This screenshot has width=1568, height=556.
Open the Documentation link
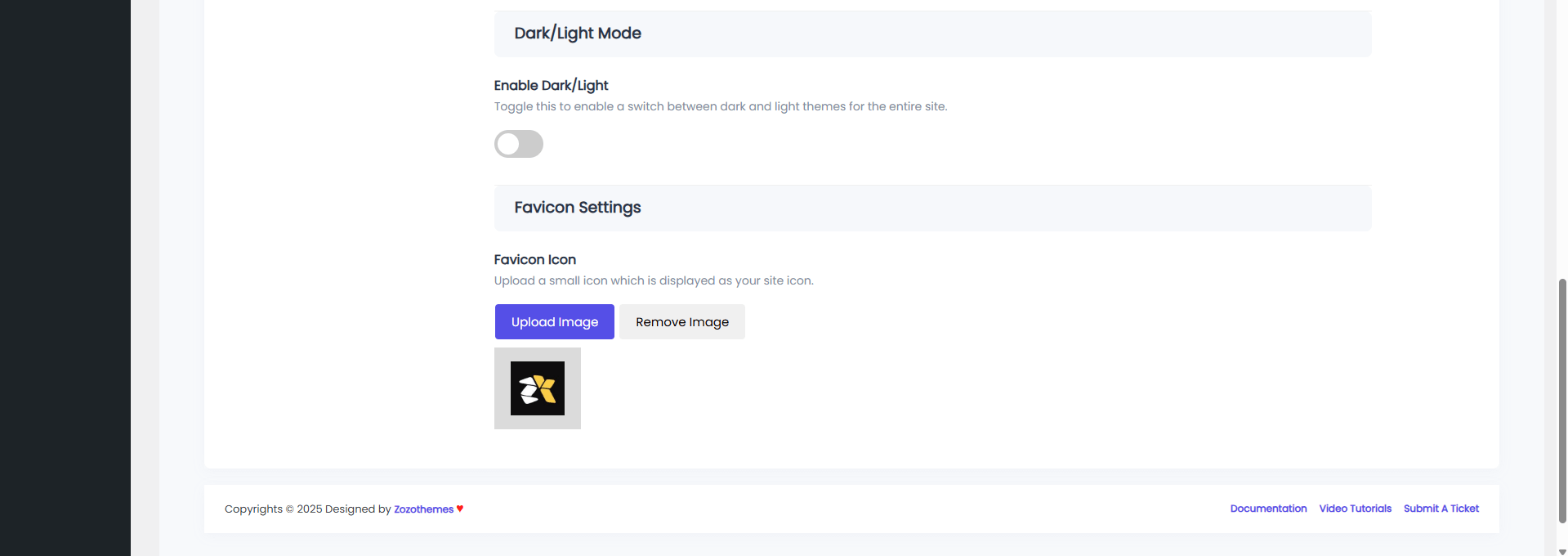pos(1268,509)
